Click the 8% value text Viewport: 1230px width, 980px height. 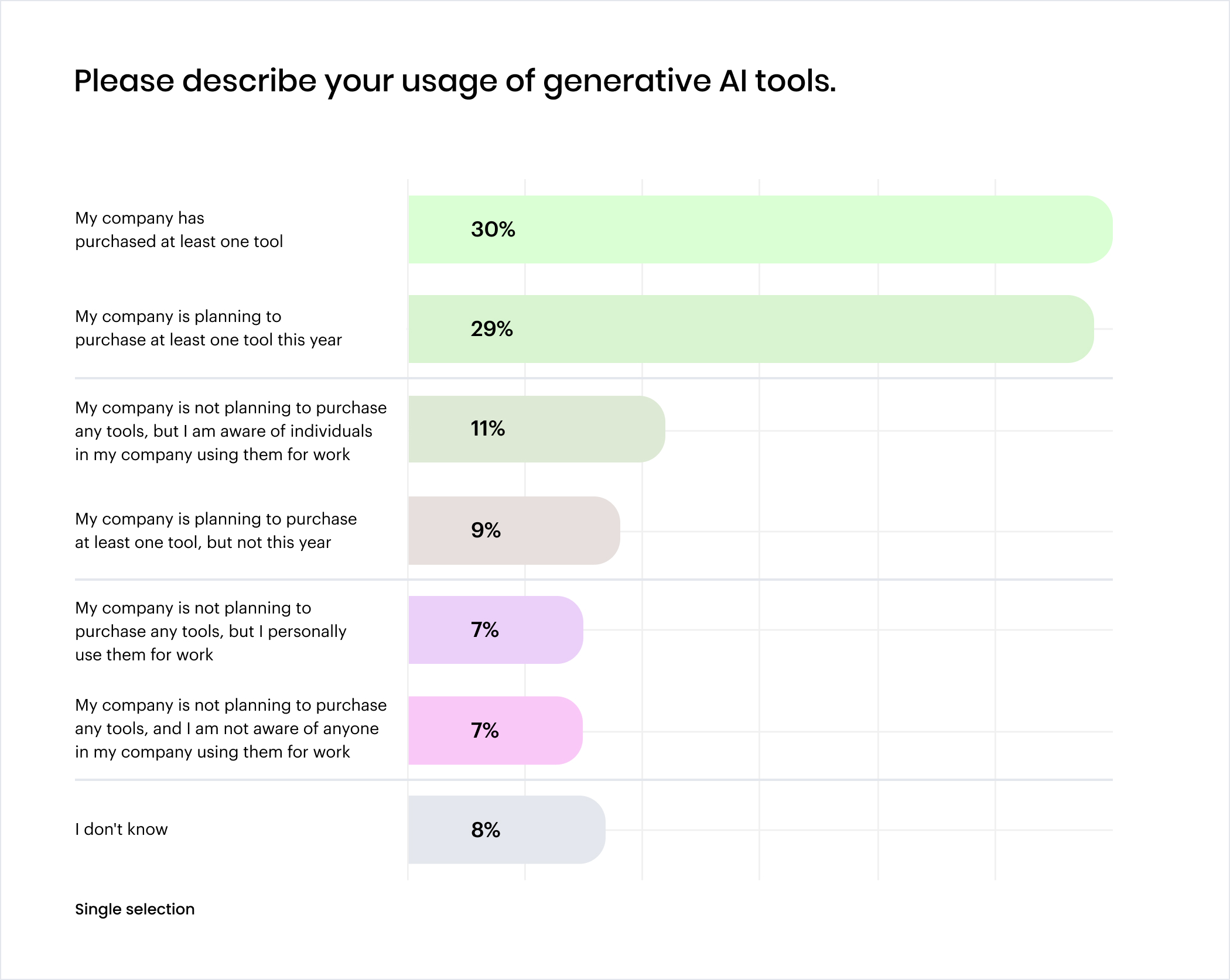(x=486, y=830)
